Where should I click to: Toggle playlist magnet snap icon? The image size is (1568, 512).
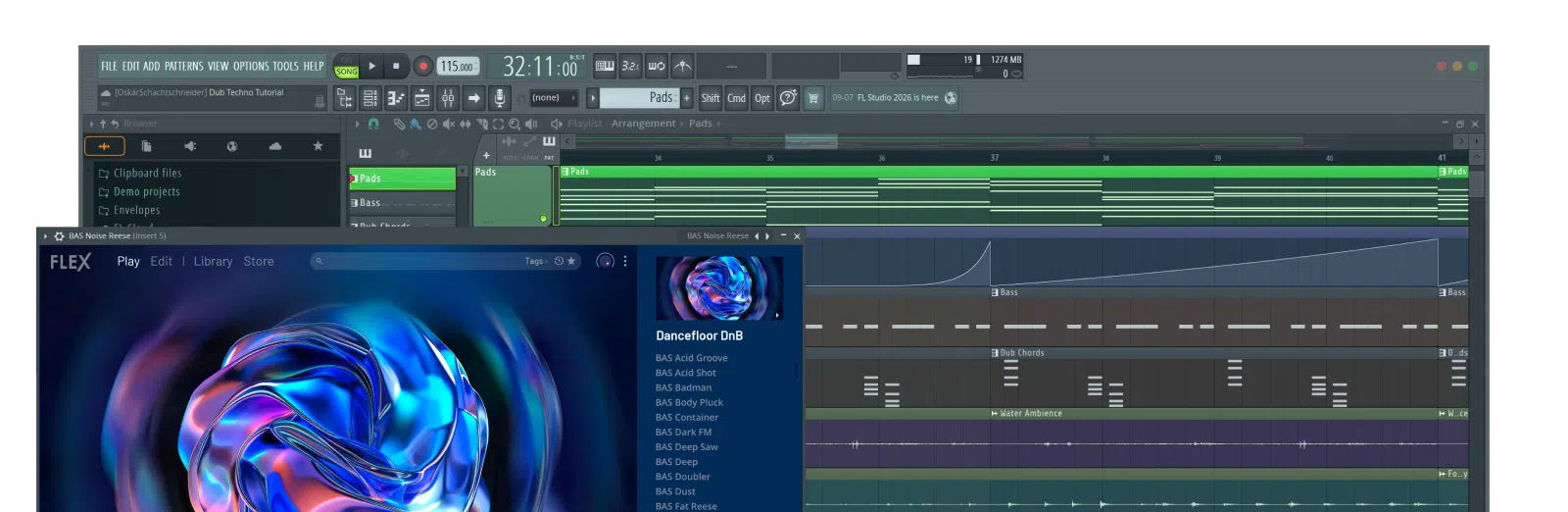coord(373,124)
